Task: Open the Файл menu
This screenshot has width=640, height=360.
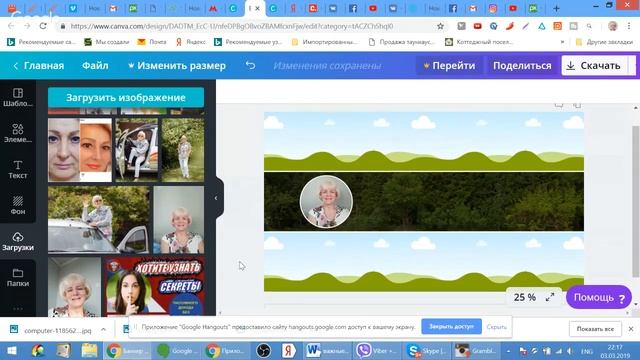Action: coord(95,66)
